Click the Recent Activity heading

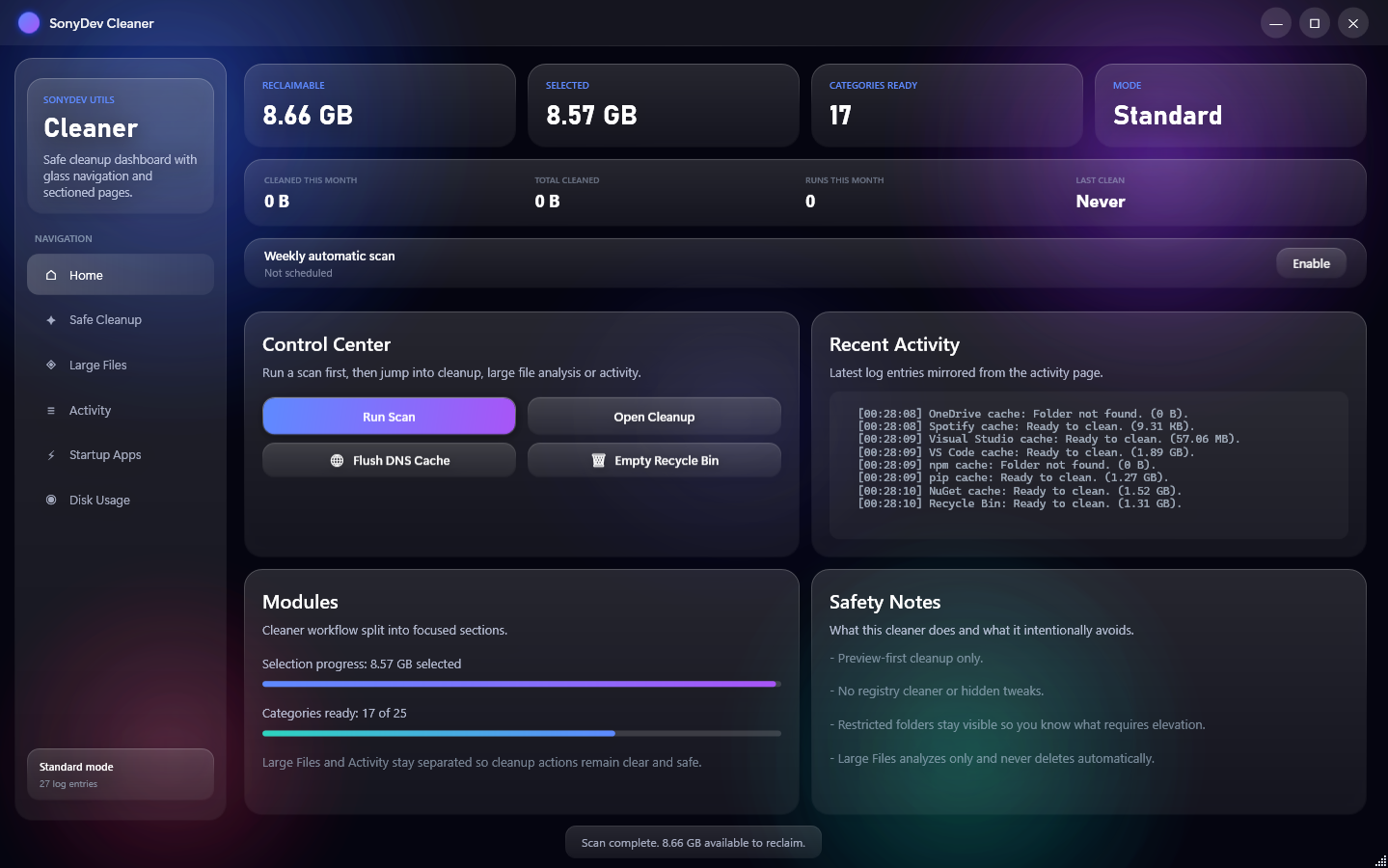click(x=894, y=344)
